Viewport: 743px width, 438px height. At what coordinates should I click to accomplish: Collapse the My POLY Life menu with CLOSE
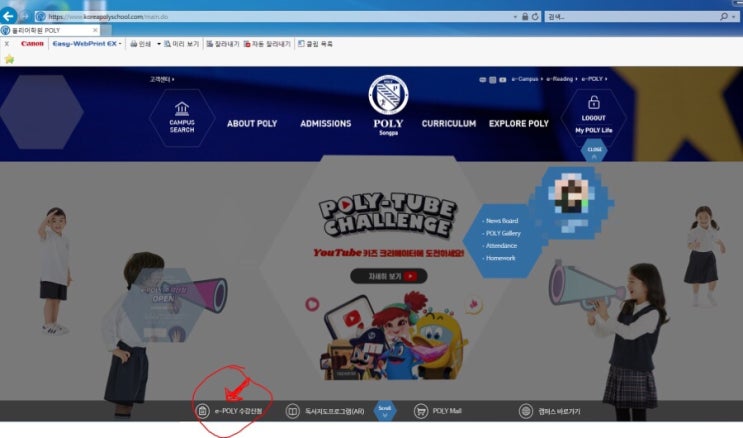594,149
